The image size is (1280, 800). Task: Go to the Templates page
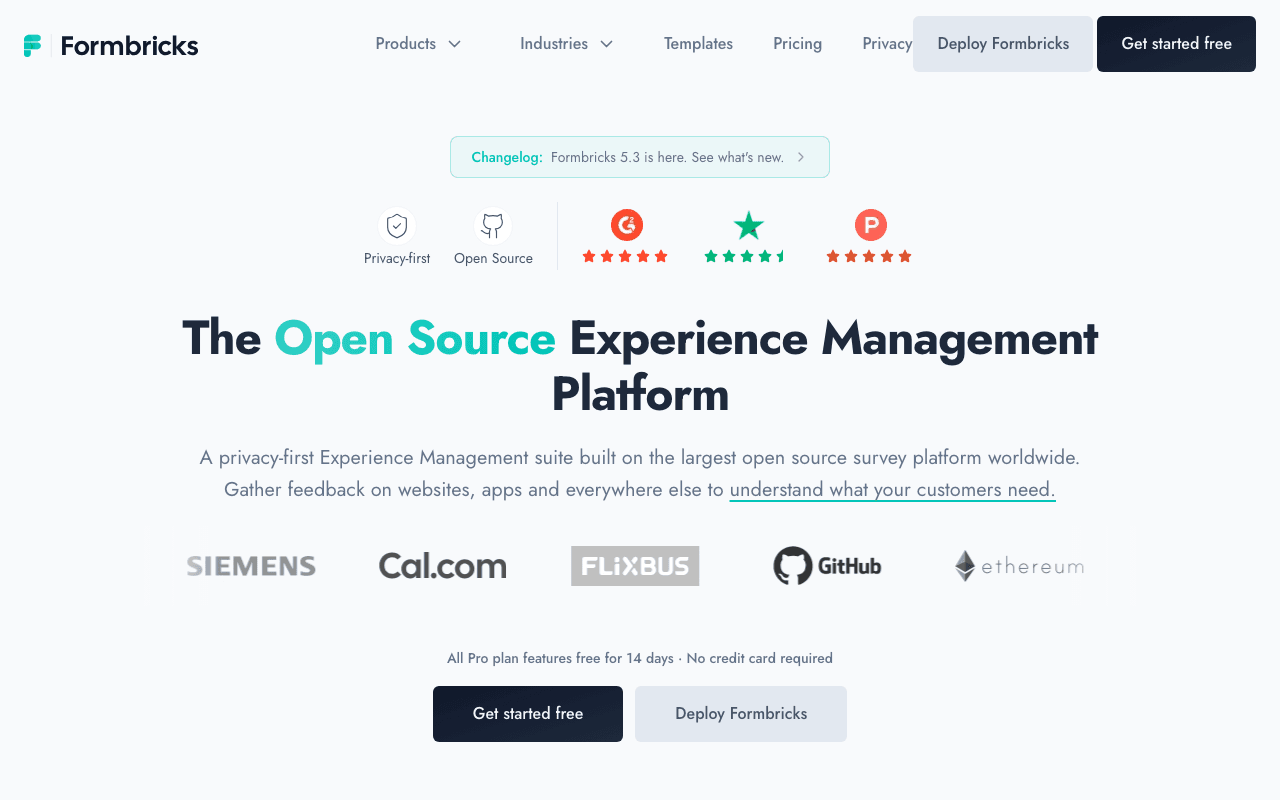pos(698,44)
